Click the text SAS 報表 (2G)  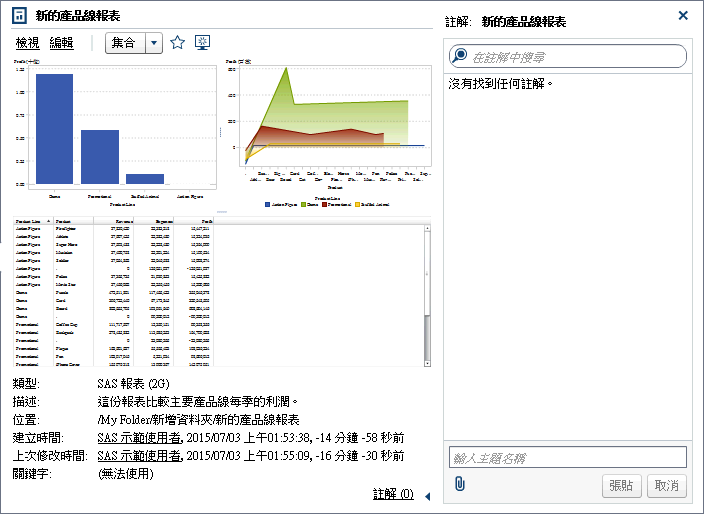133,384
